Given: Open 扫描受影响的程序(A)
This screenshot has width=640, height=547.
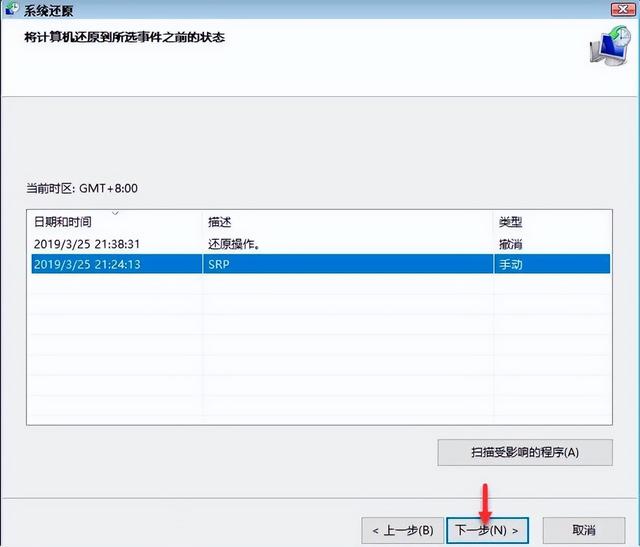Looking at the screenshot, I should [x=525, y=452].
